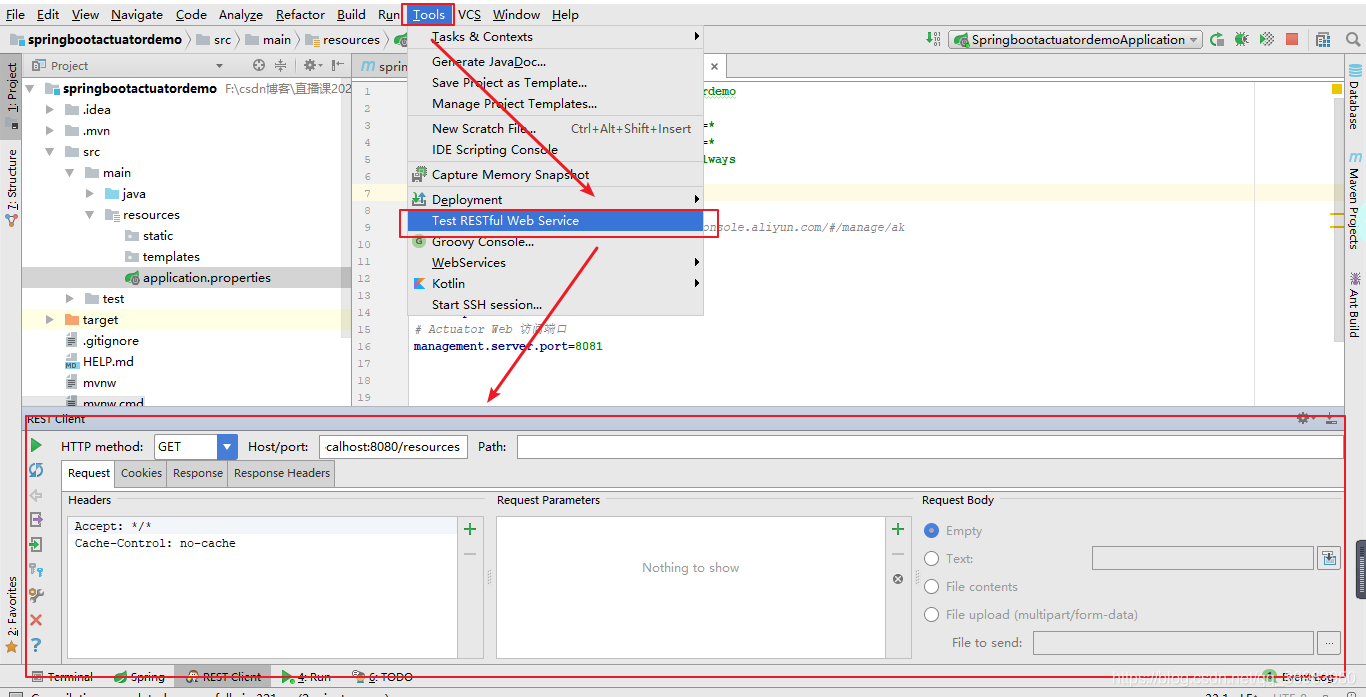Click the Import Request icon in REST Client

pos(36,545)
